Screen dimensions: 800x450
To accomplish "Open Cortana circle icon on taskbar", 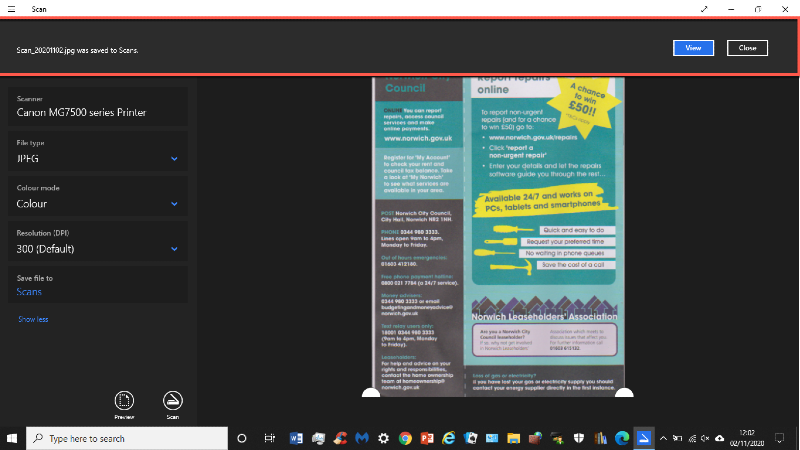I will coord(242,438).
